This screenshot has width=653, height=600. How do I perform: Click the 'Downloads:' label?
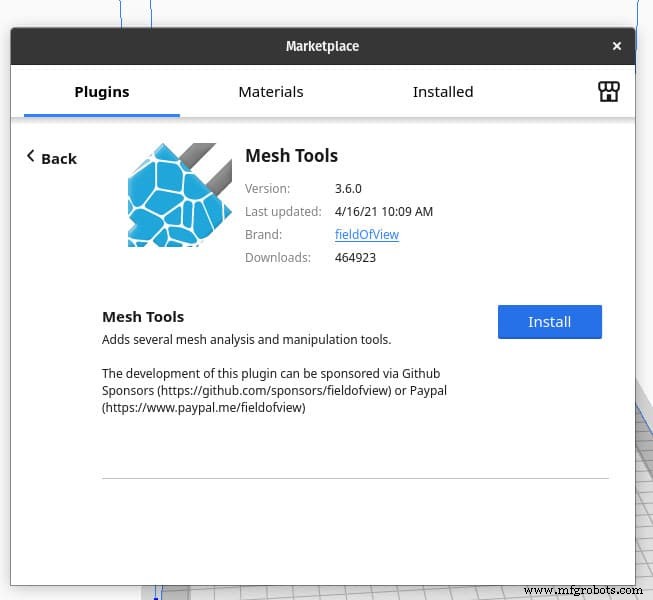coord(278,258)
